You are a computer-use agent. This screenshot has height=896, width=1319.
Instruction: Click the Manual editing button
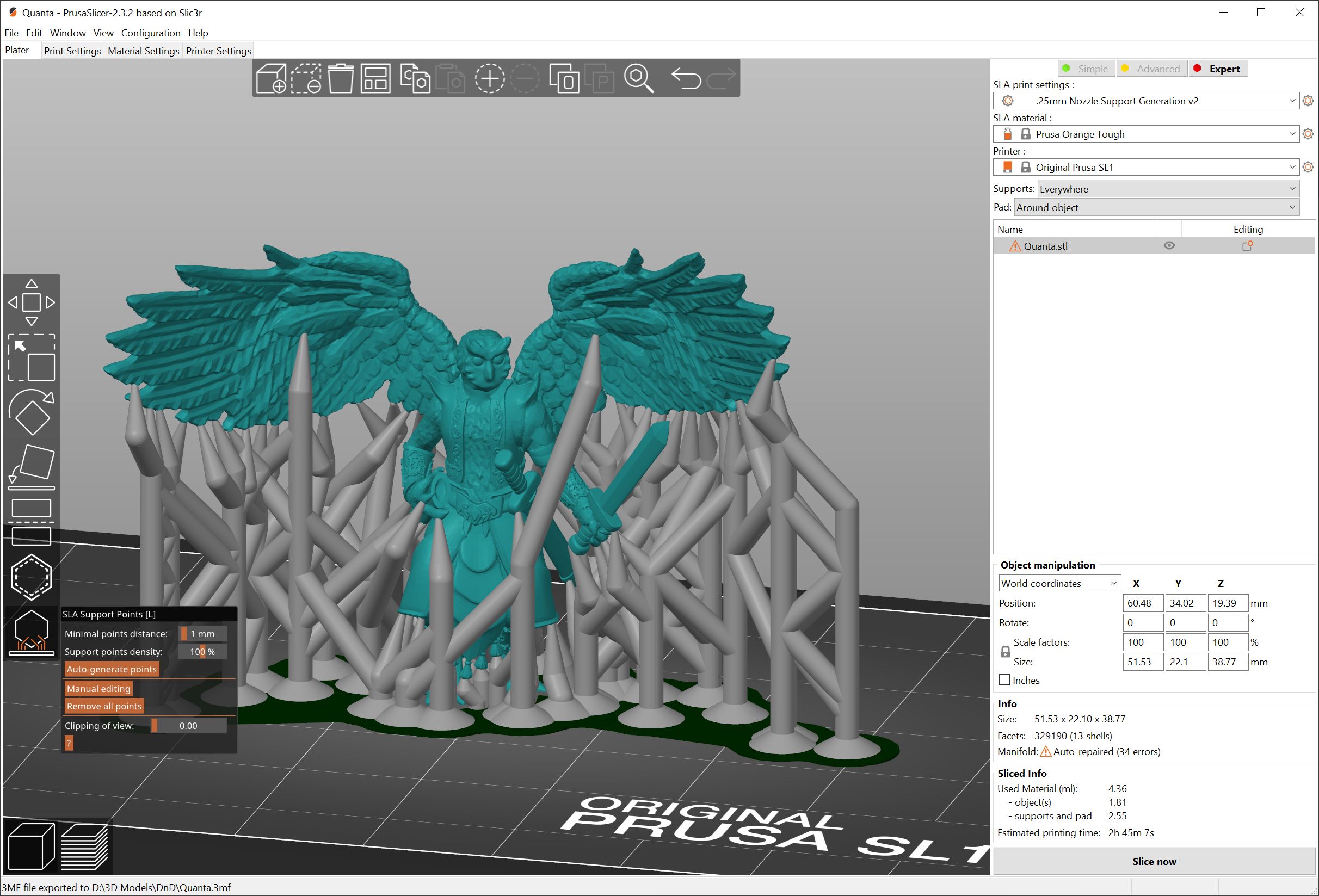(98, 689)
